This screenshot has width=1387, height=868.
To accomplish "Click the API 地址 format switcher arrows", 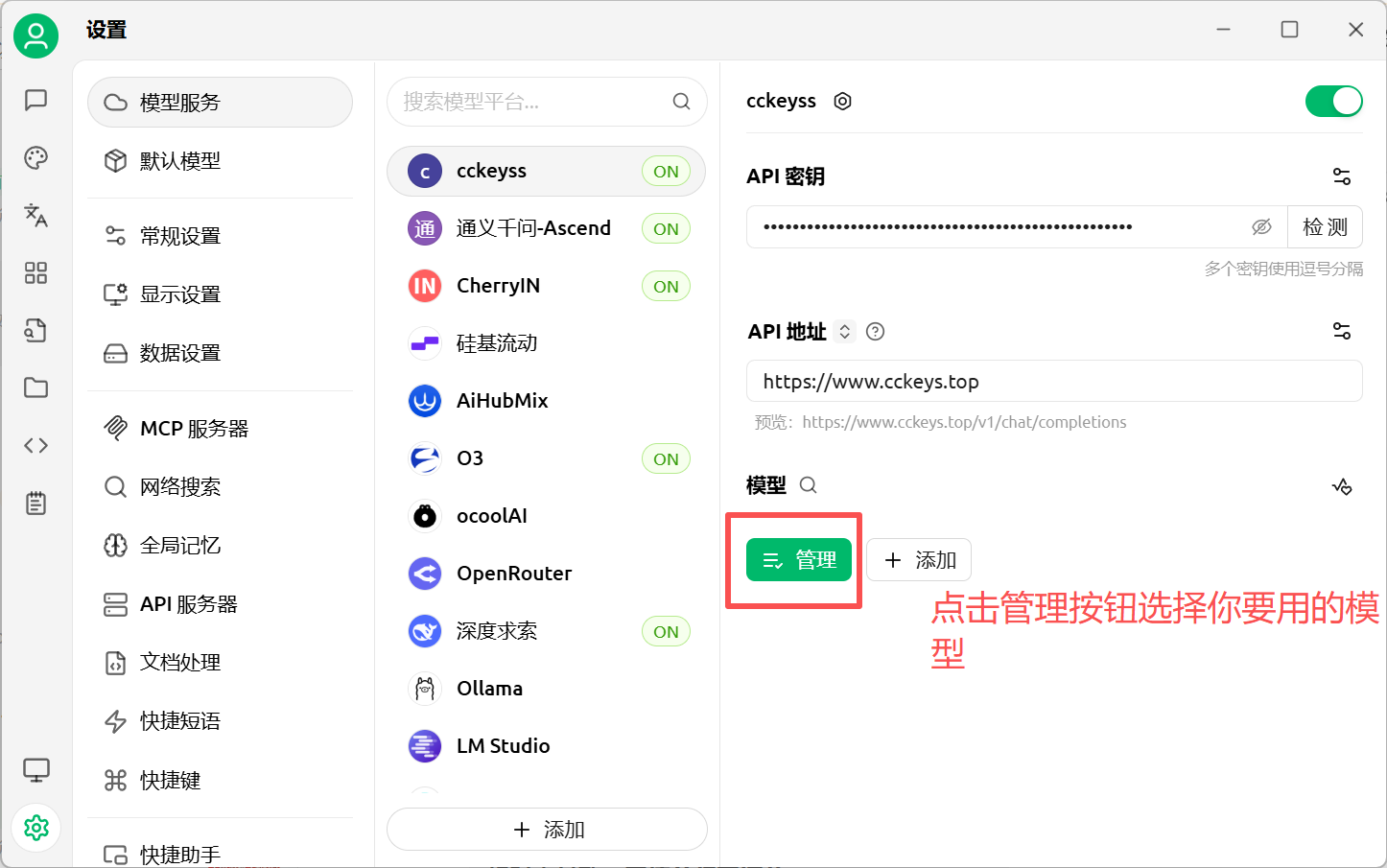I will point(844,331).
